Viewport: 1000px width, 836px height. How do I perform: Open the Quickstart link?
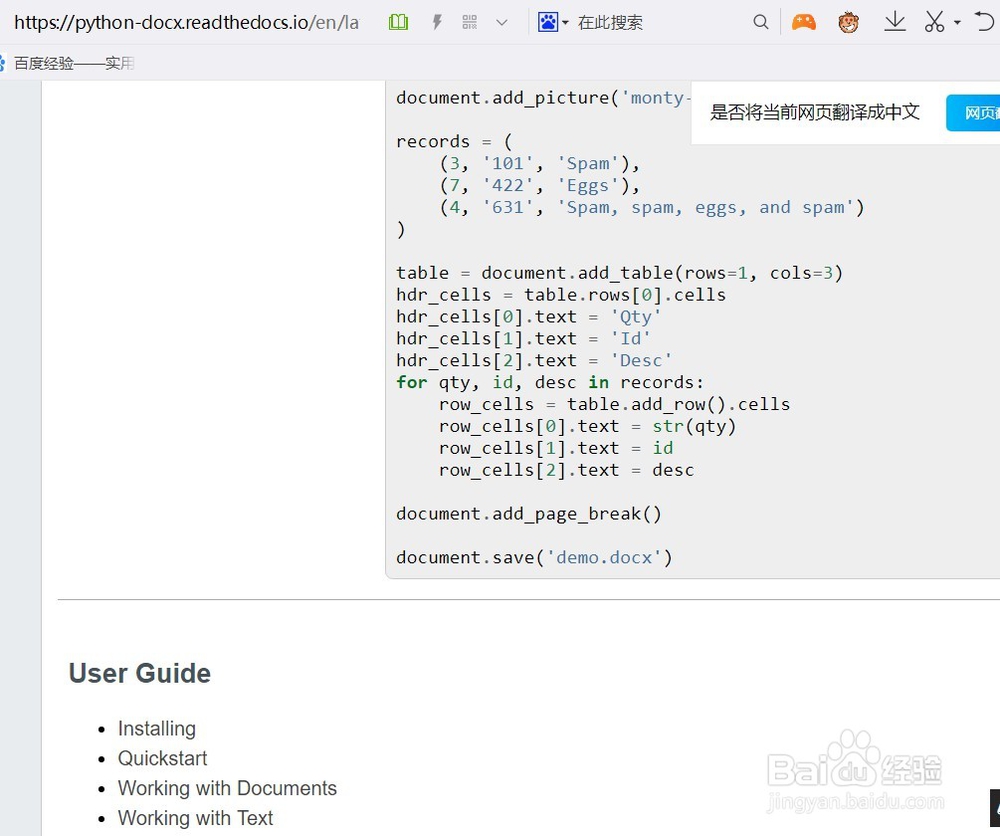click(162, 758)
